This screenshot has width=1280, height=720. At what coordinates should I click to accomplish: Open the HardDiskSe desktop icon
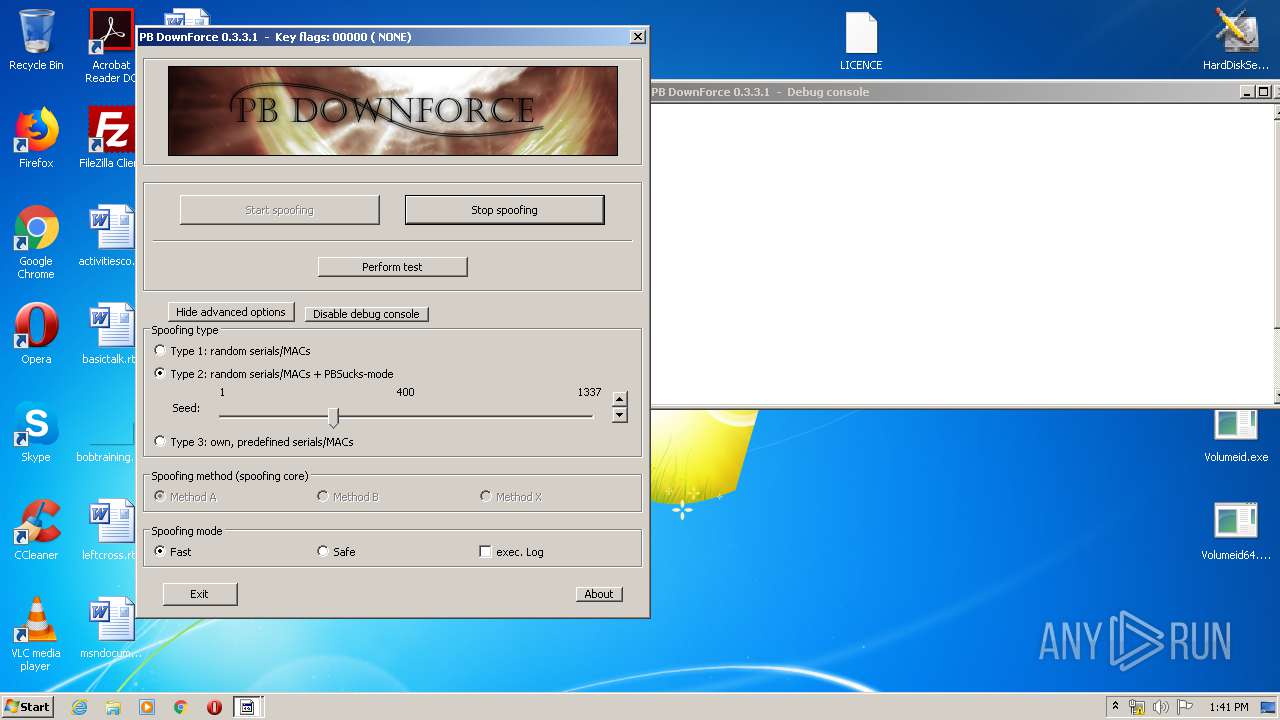1236,40
